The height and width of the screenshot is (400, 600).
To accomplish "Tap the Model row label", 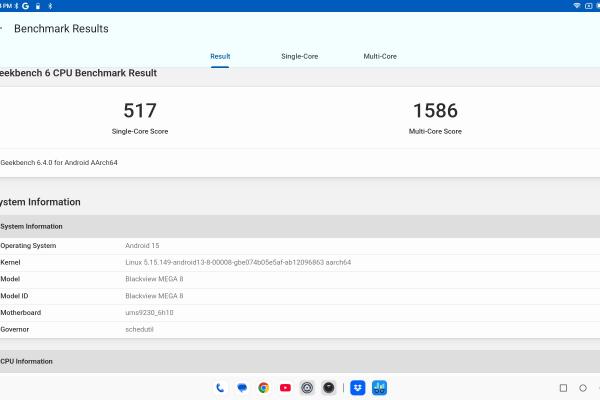I will click(x=10, y=279).
